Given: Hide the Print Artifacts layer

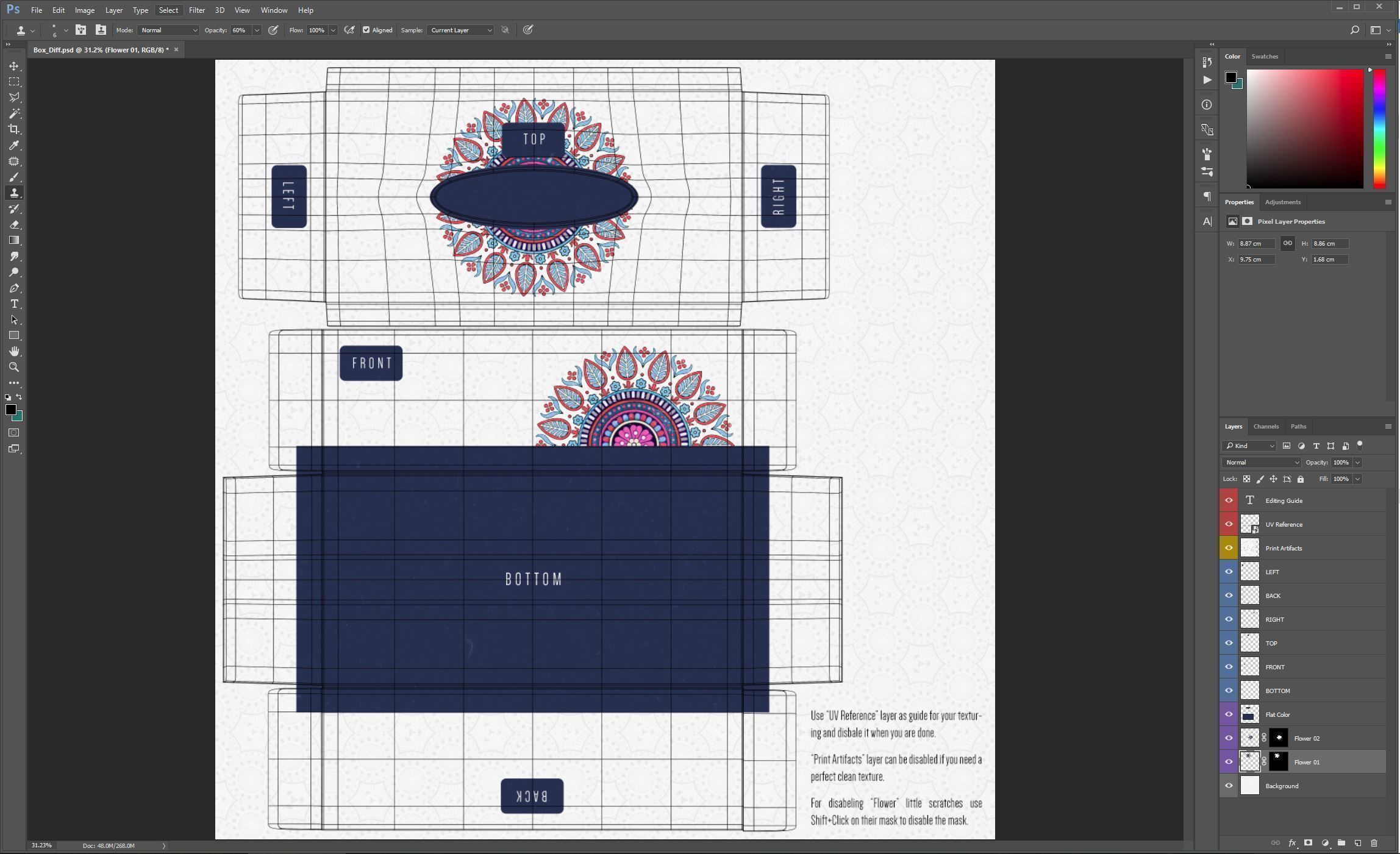Looking at the screenshot, I should 1229,548.
